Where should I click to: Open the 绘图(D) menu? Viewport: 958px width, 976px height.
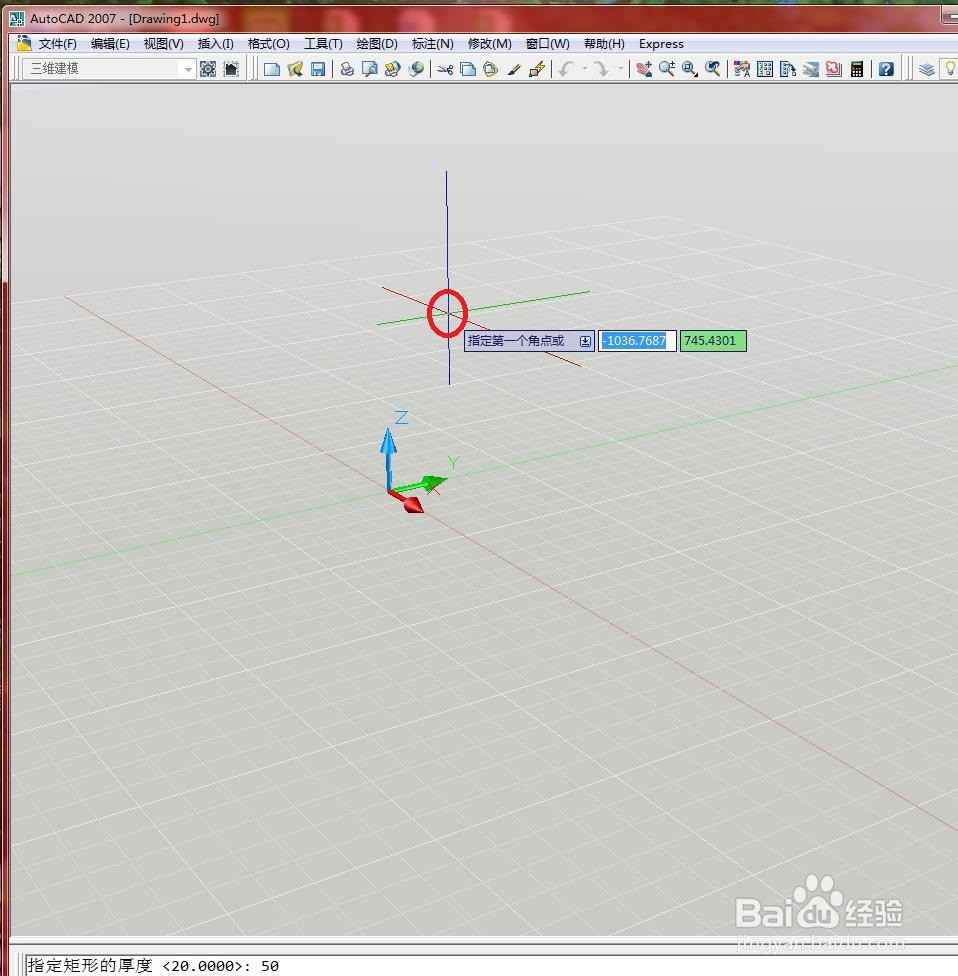point(377,44)
